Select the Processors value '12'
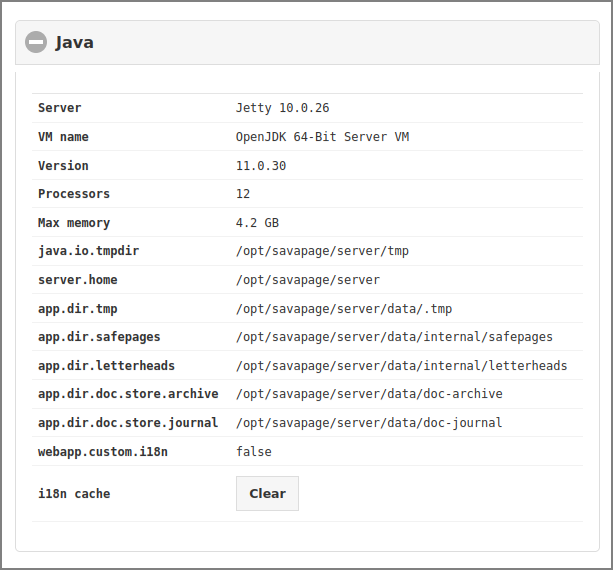613x570 pixels. pos(243,194)
